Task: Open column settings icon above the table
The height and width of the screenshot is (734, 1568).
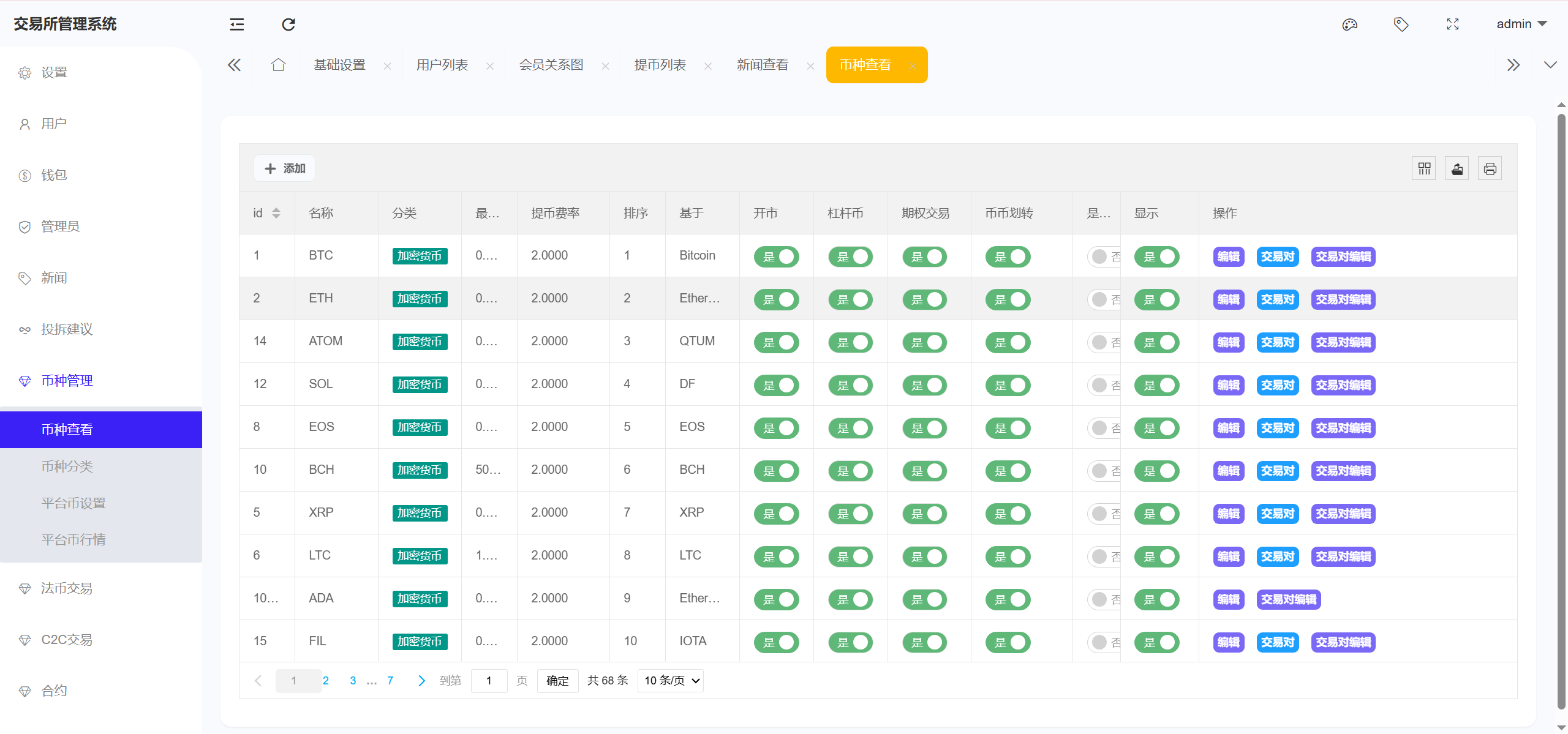Action: point(1423,168)
